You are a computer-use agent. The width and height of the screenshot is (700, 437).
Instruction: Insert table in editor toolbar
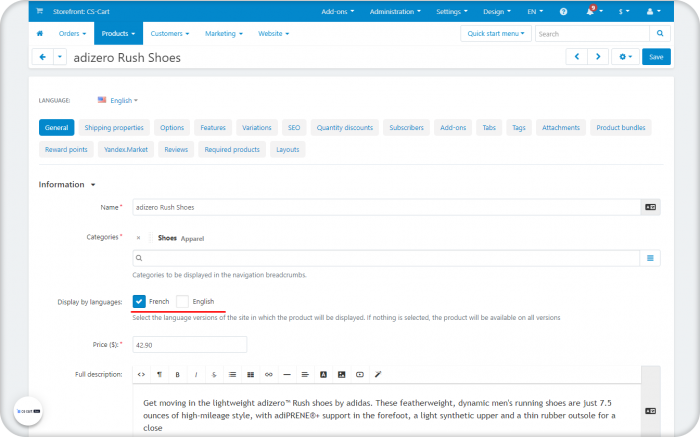250,375
